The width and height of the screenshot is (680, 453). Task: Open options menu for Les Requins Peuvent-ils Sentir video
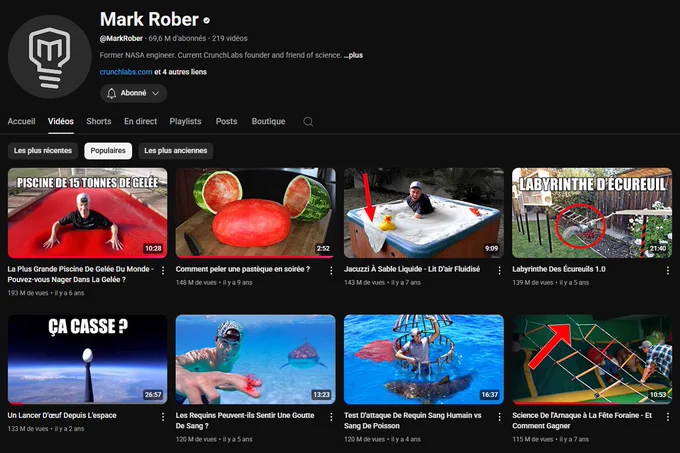[x=331, y=417]
